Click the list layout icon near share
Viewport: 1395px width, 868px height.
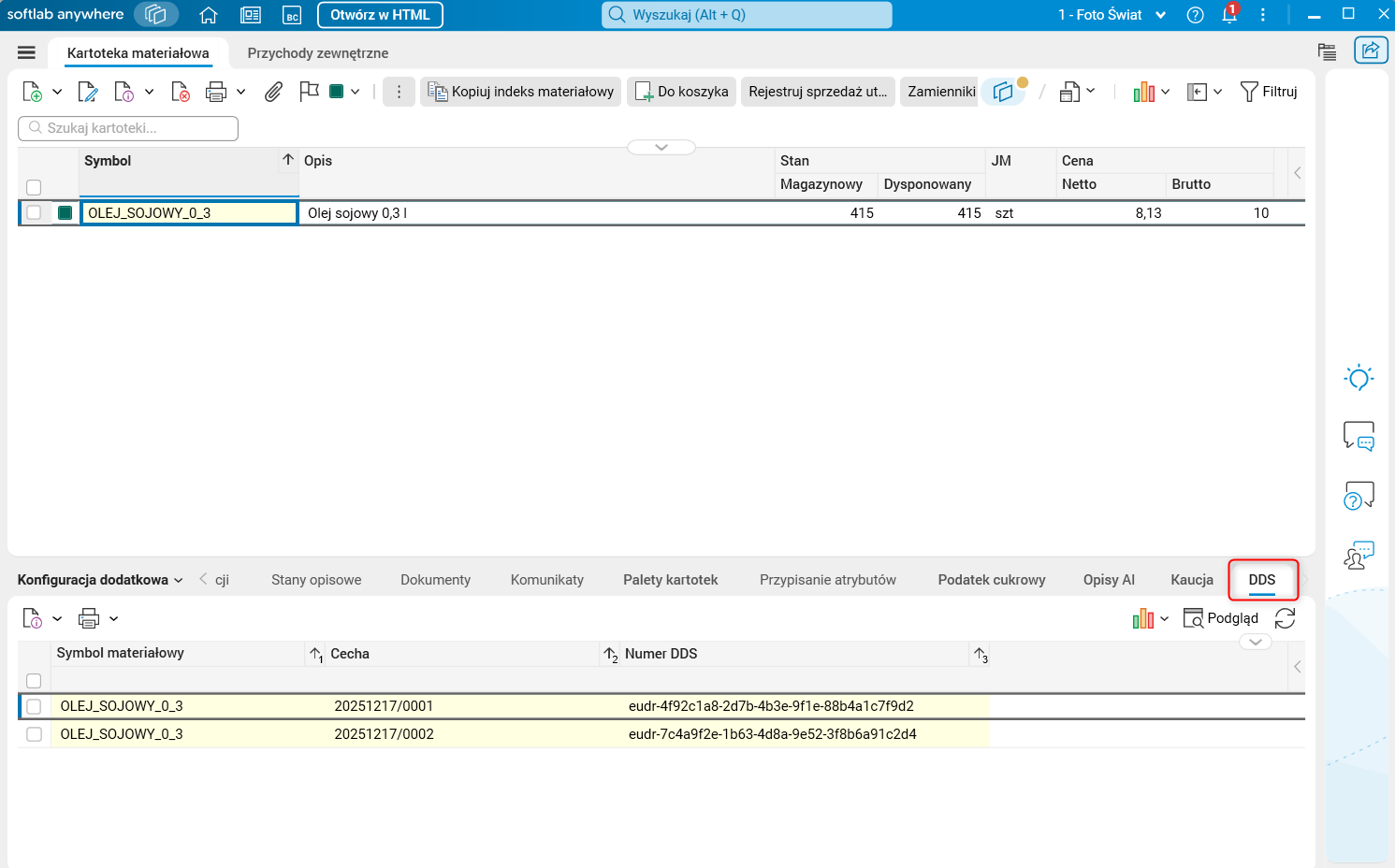1327,51
